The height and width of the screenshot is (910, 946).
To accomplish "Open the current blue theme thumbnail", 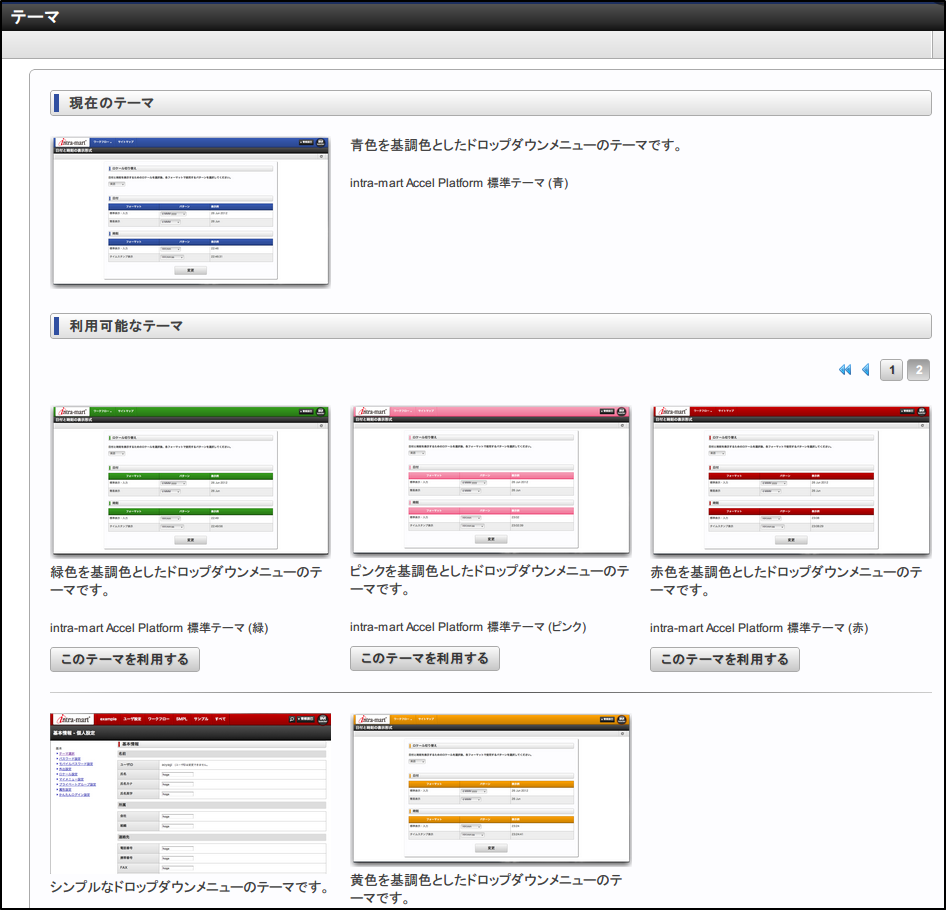I will click(x=190, y=211).
